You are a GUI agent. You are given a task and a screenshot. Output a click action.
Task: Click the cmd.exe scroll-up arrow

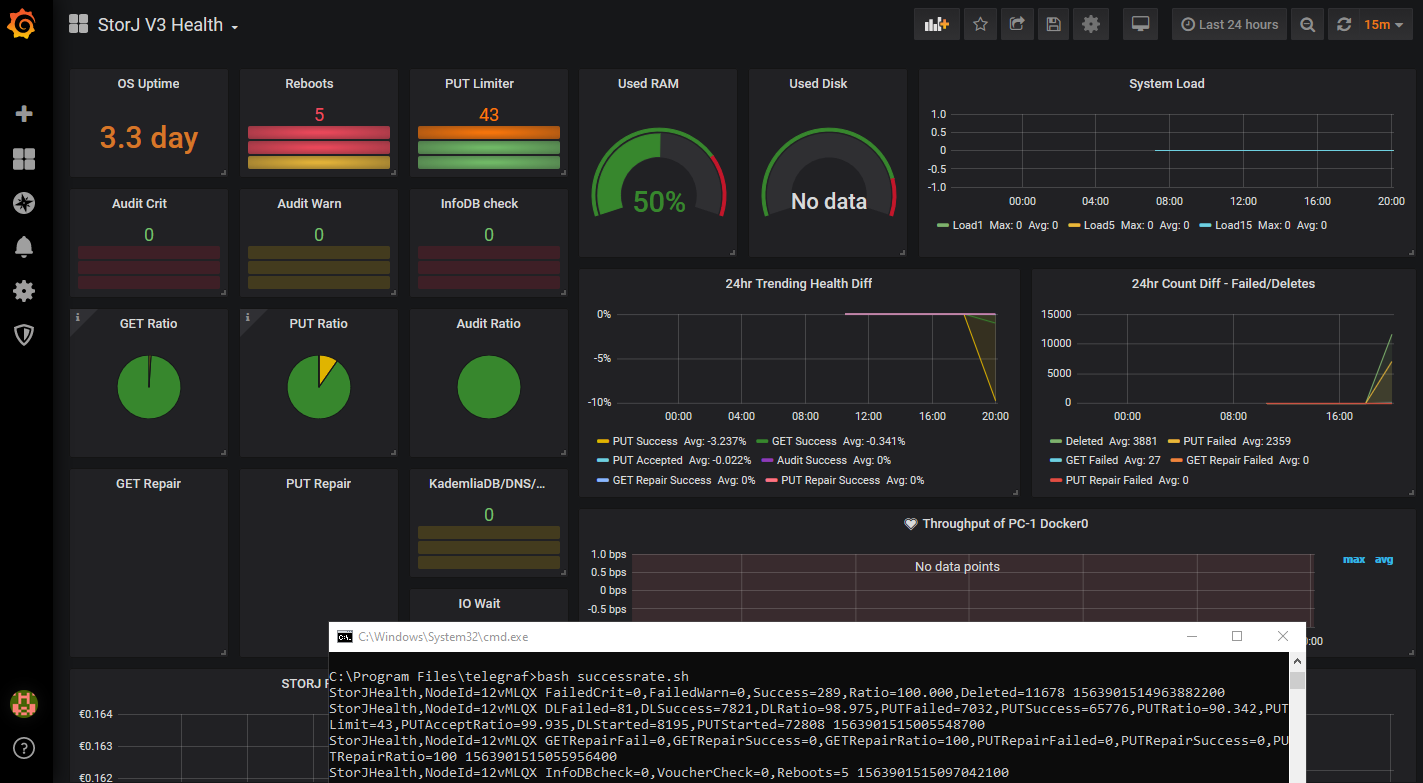point(1297,661)
